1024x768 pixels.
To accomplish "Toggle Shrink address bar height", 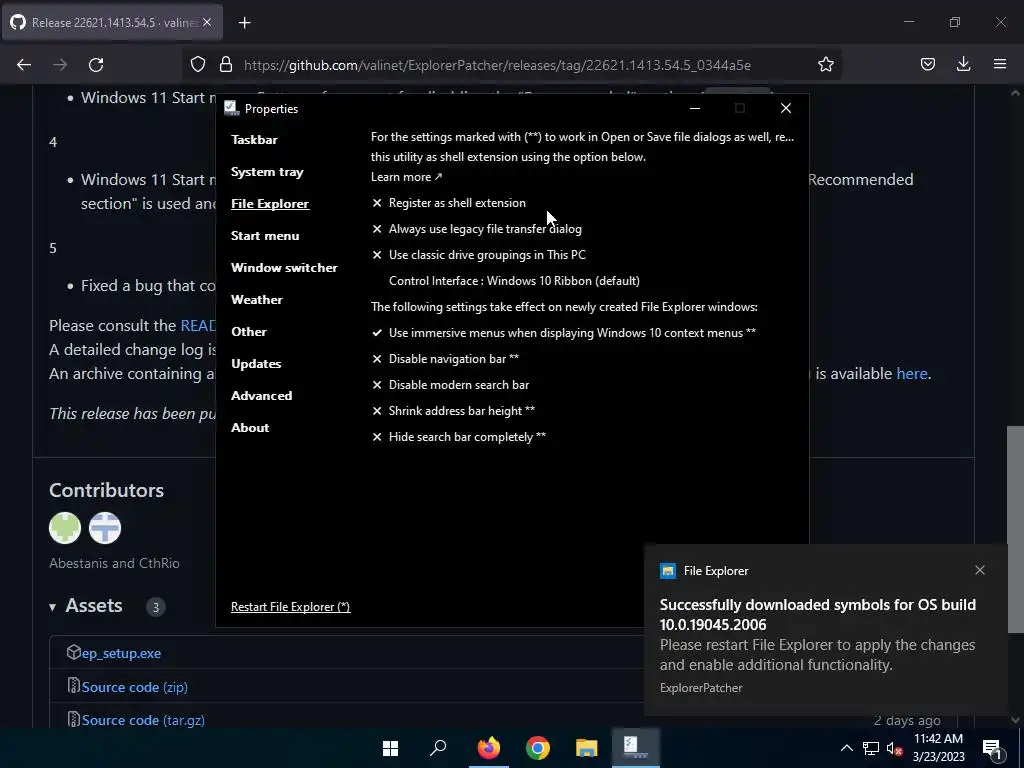I will click(x=453, y=411).
